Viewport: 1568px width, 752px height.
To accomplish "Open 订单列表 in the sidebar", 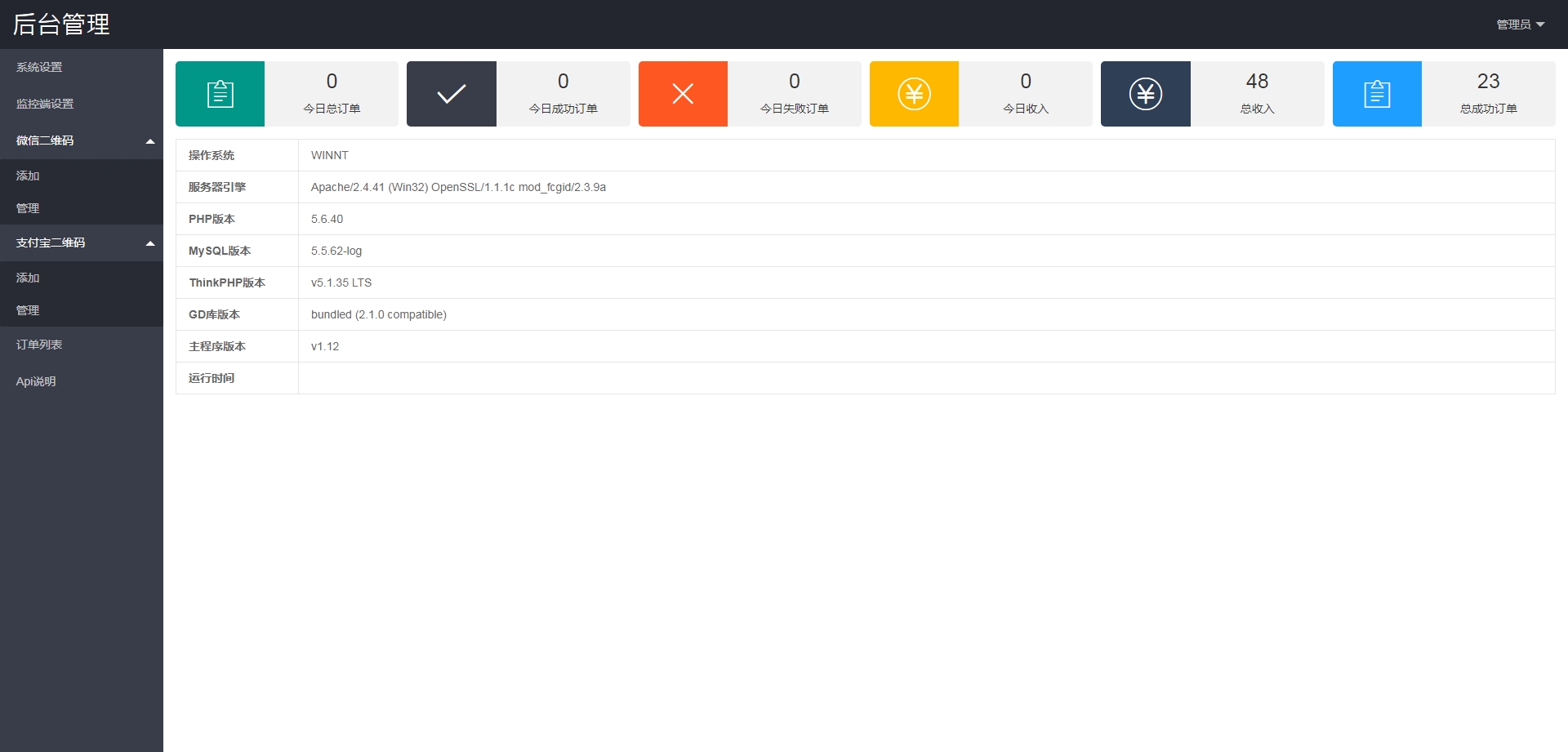I will point(82,345).
